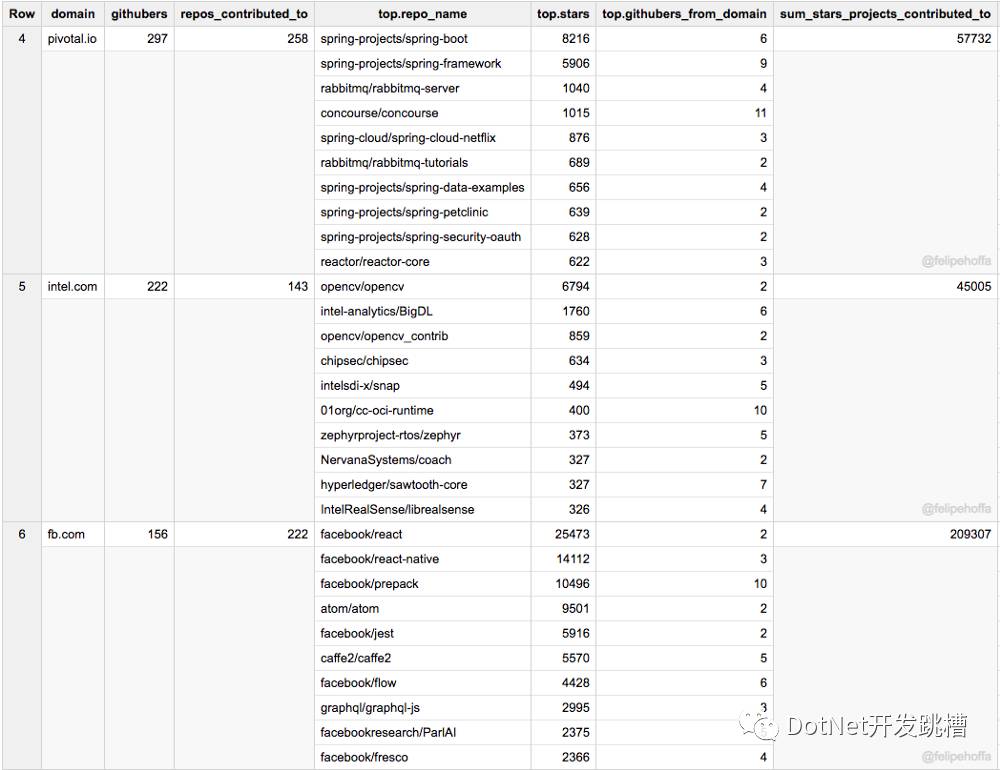Select the facebook/fresco repo cell
Image resolution: width=1000 pixels, height=770 pixels.
coord(422,757)
